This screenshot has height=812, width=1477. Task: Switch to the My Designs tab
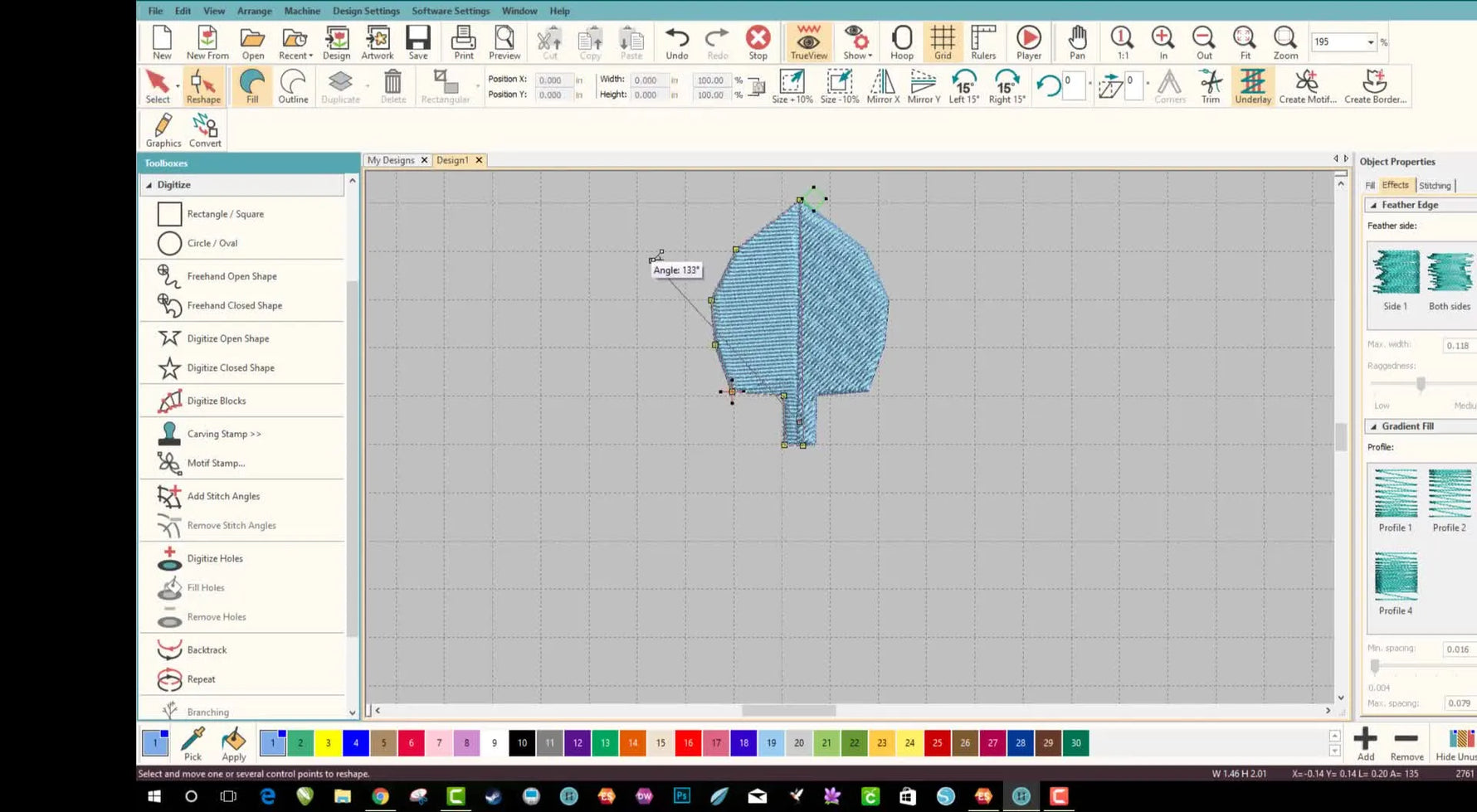point(391,160)
